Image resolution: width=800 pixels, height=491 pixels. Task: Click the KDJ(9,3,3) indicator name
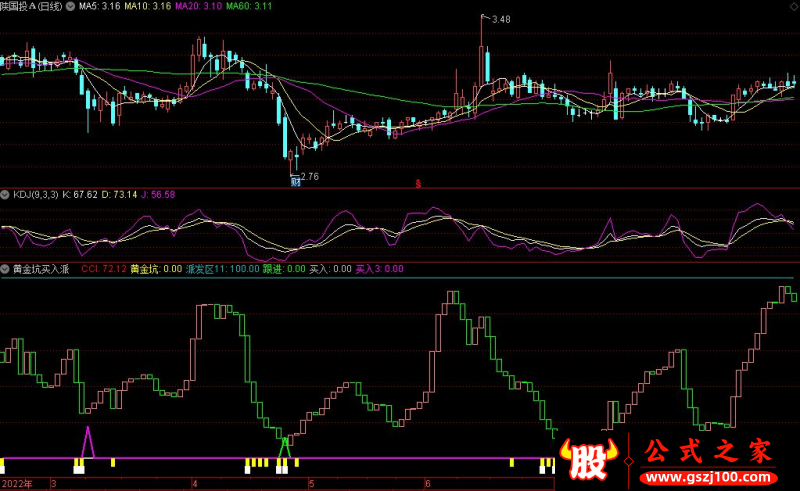[36, 194]
